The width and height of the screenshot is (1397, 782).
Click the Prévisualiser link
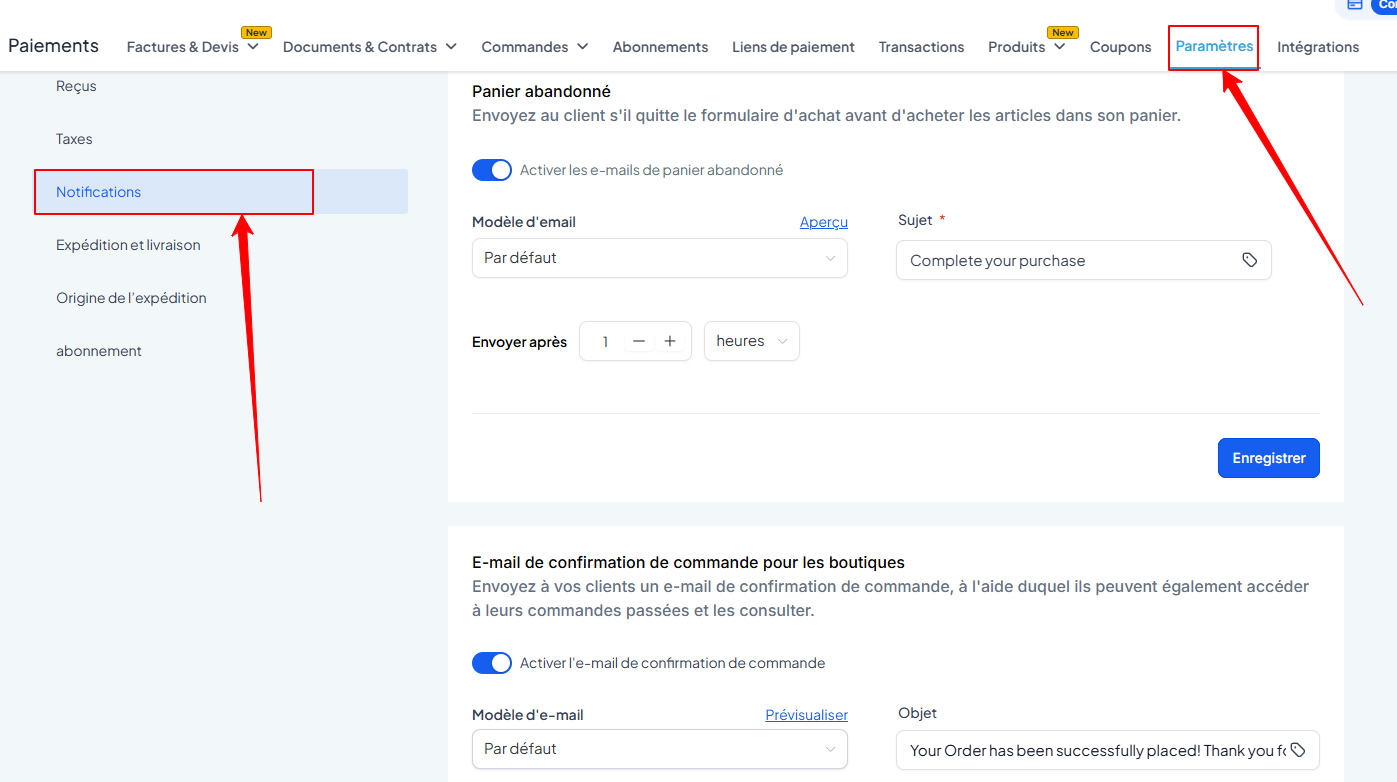coord(806,715)
